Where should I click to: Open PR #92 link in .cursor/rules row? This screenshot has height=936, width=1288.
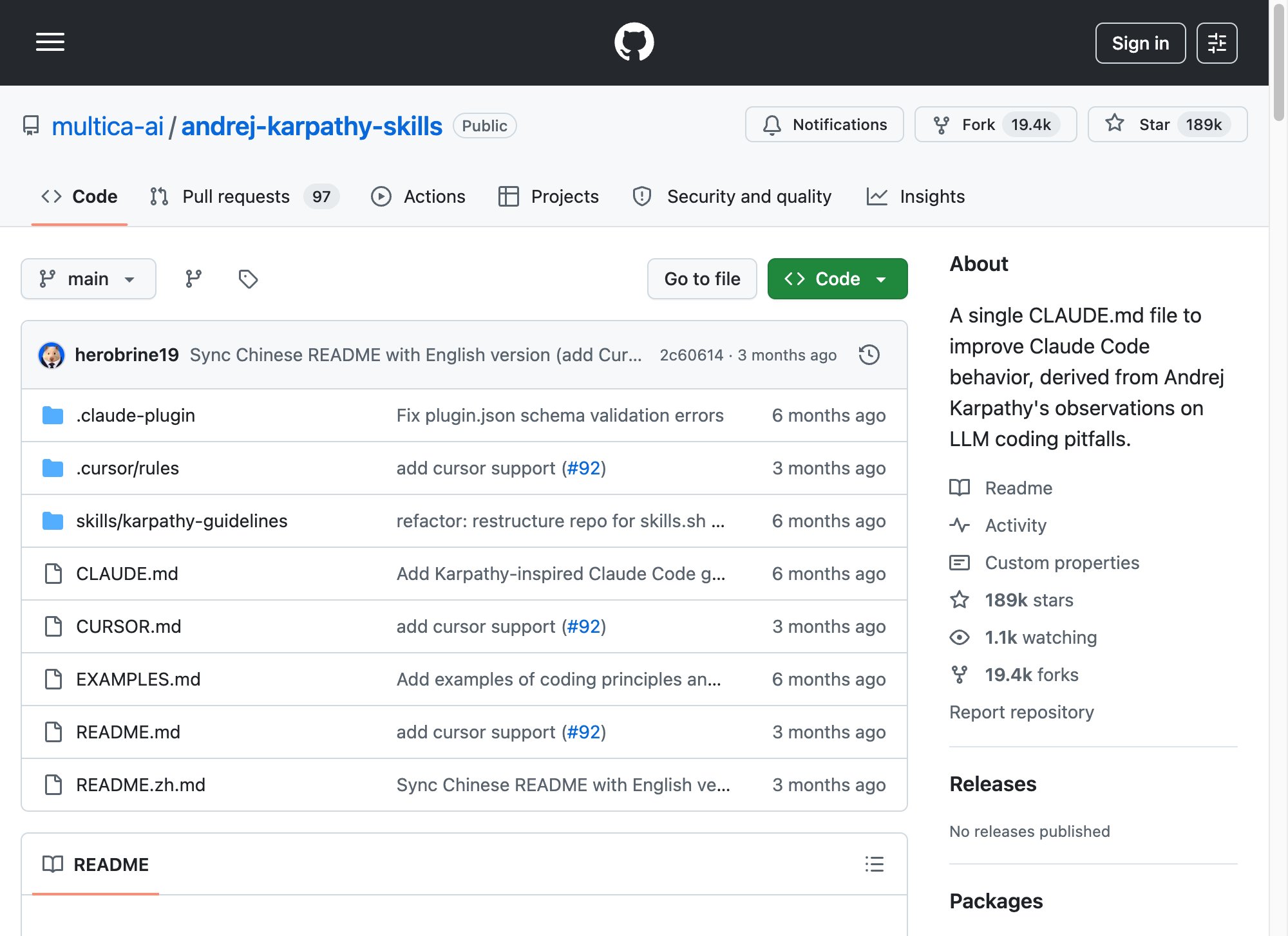click(x=583, y=468)
